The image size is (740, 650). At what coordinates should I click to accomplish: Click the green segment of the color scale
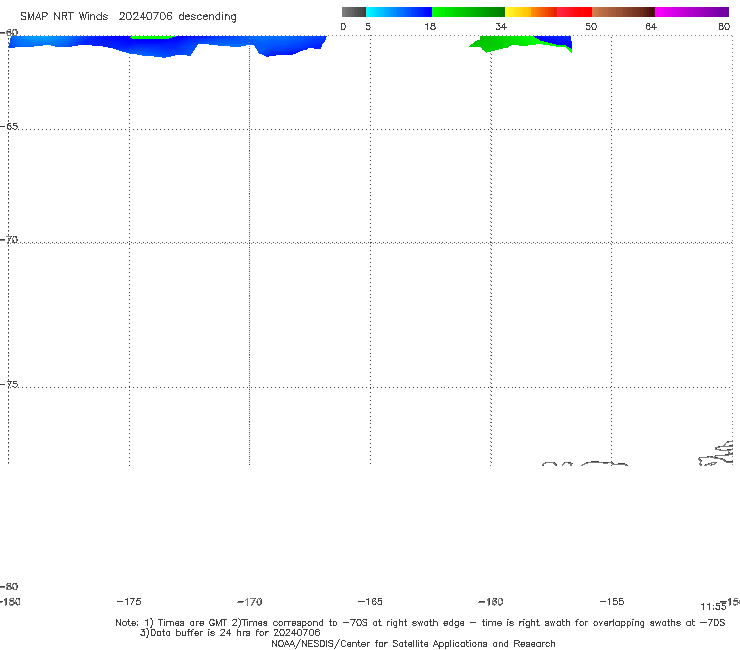pyautogui.click(x=468, y=12)
